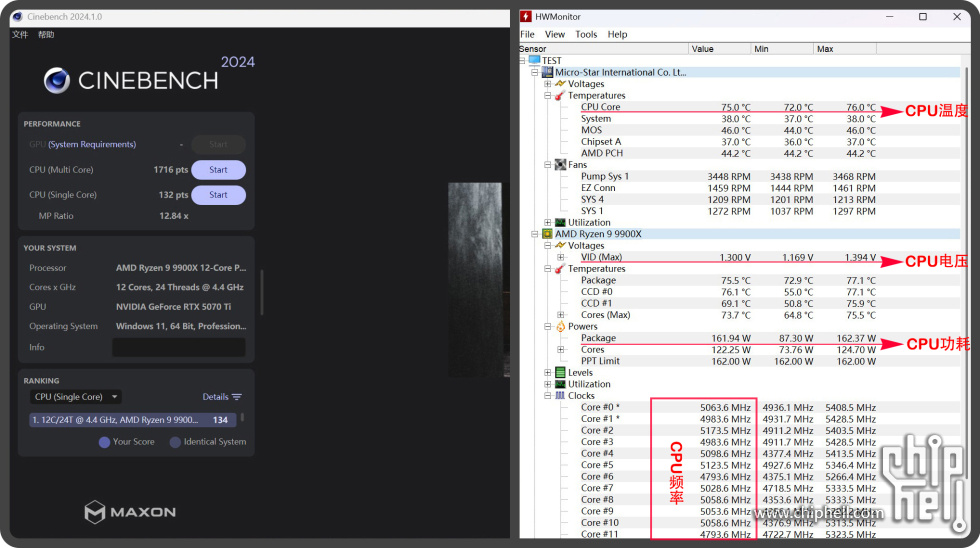The height and width of the screenshot is (548, 980).
Task: Expand the Cores power entry
Action: pos(561,349)
